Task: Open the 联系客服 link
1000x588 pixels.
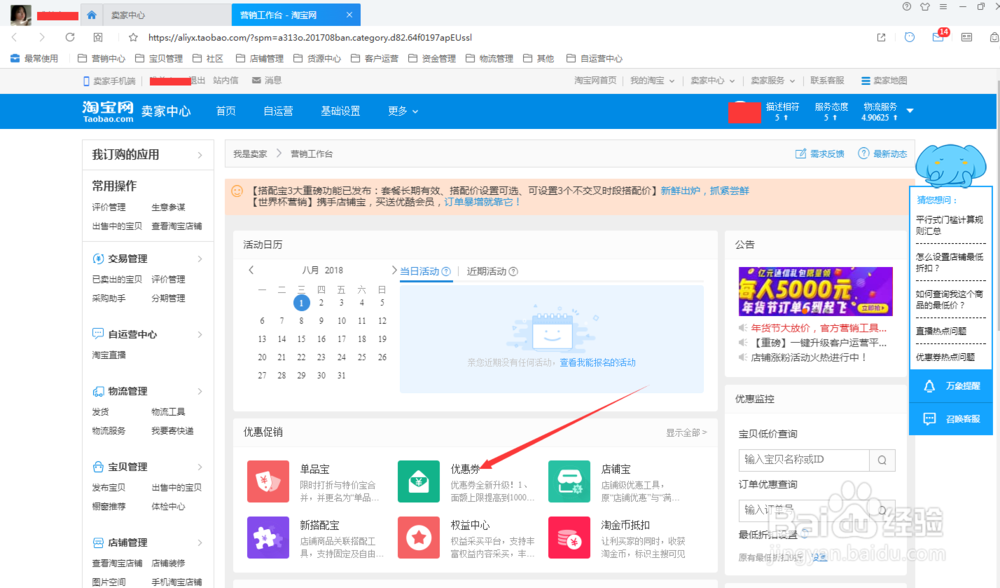Action: pos(827,80)
